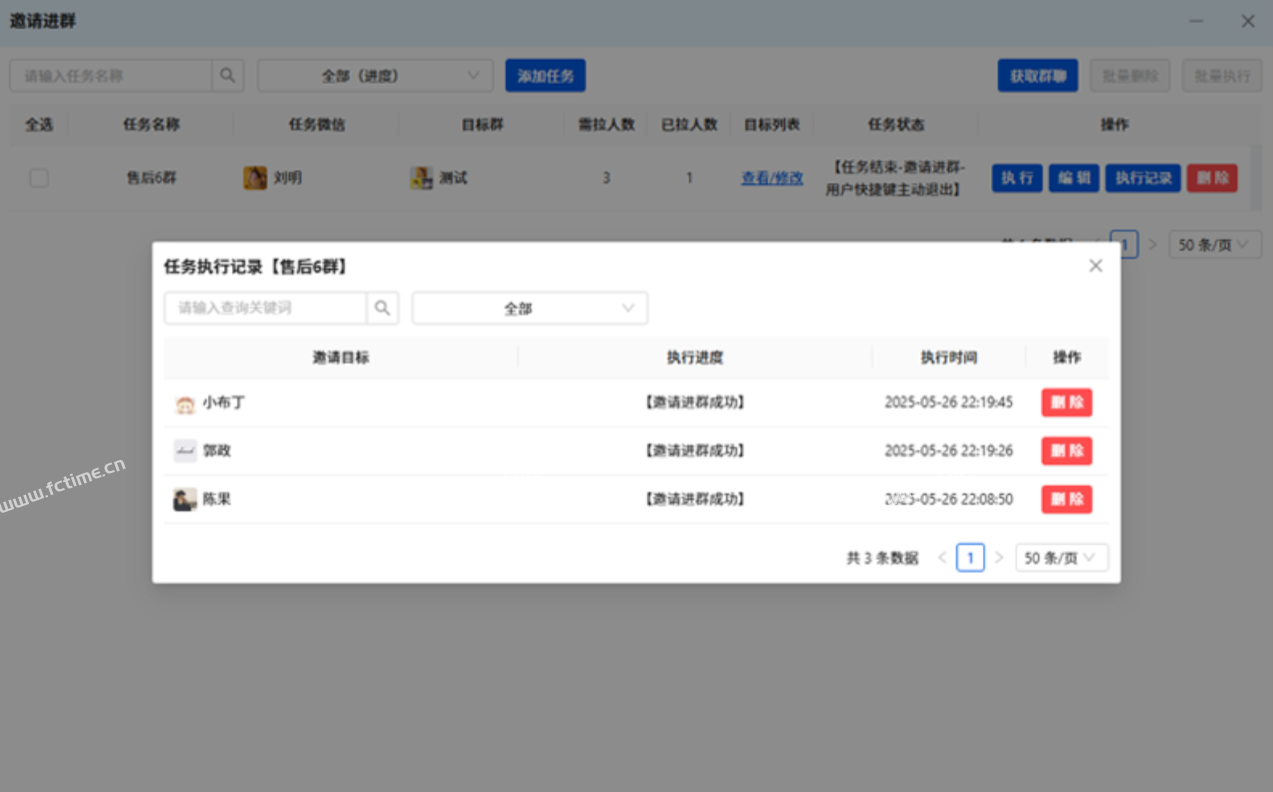Click the 获取群聊 button
The width and height of the screenshot is (1273, 792).
click(x=1038, y=75)
